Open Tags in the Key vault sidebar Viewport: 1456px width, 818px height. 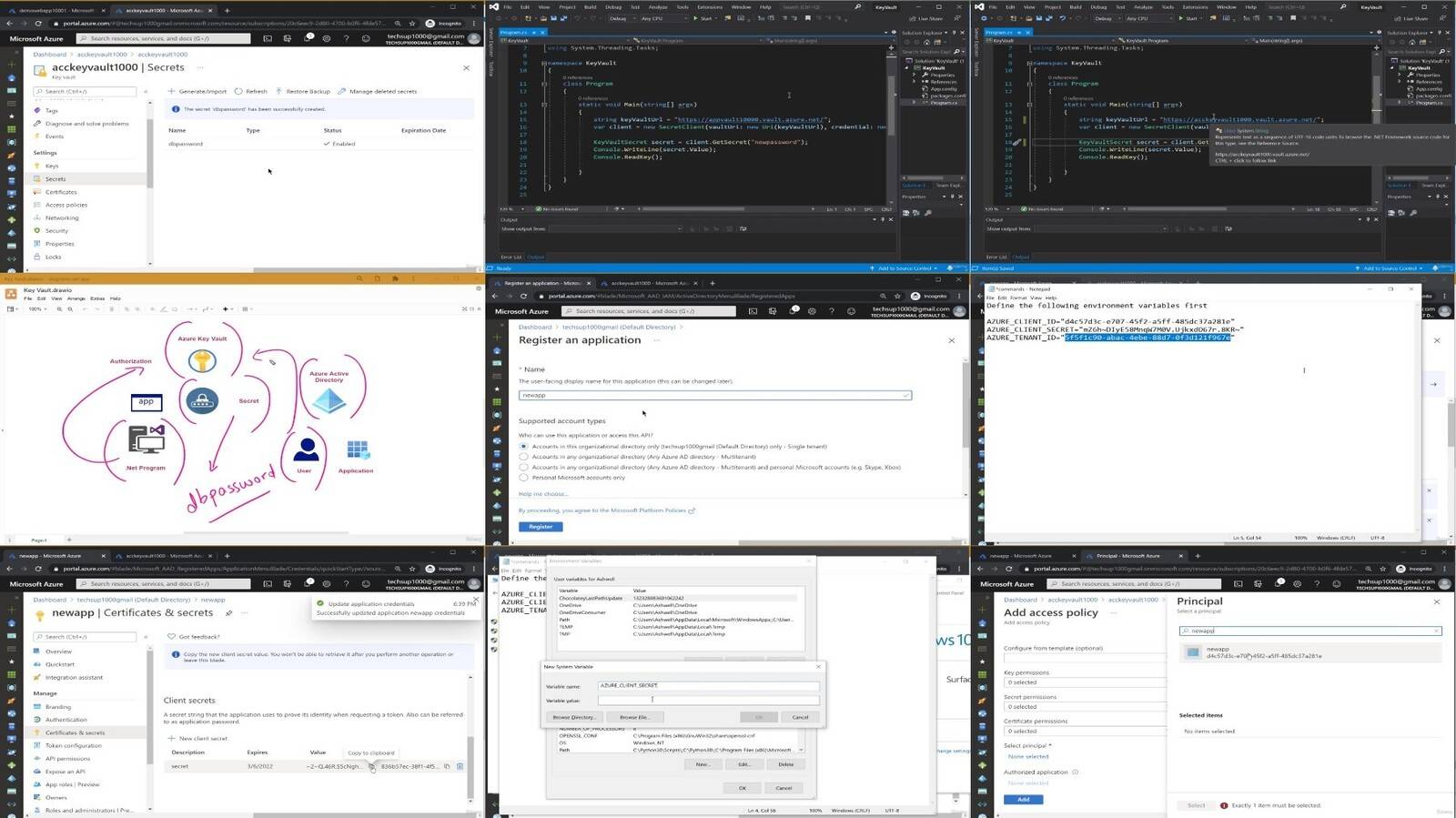point(51,110)
